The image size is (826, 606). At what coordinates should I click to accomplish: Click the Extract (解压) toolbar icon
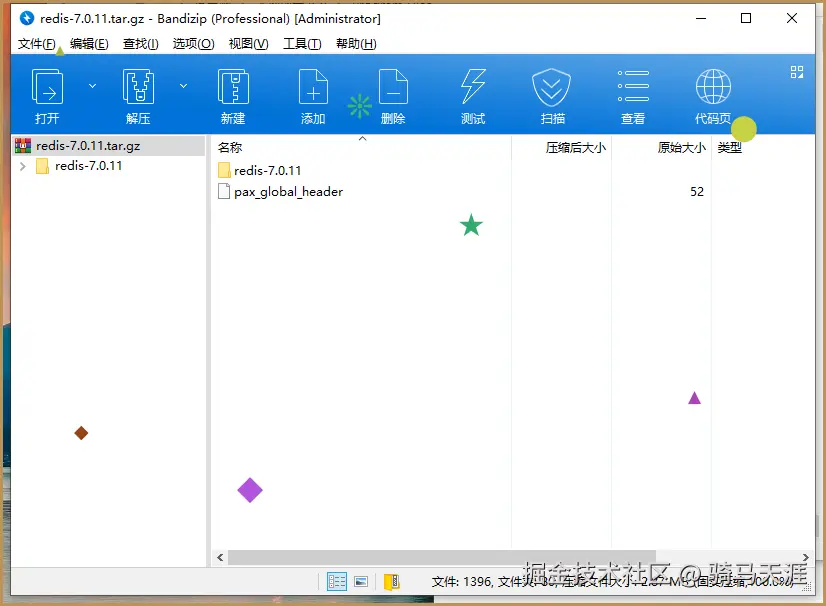(x=138, y=87)
